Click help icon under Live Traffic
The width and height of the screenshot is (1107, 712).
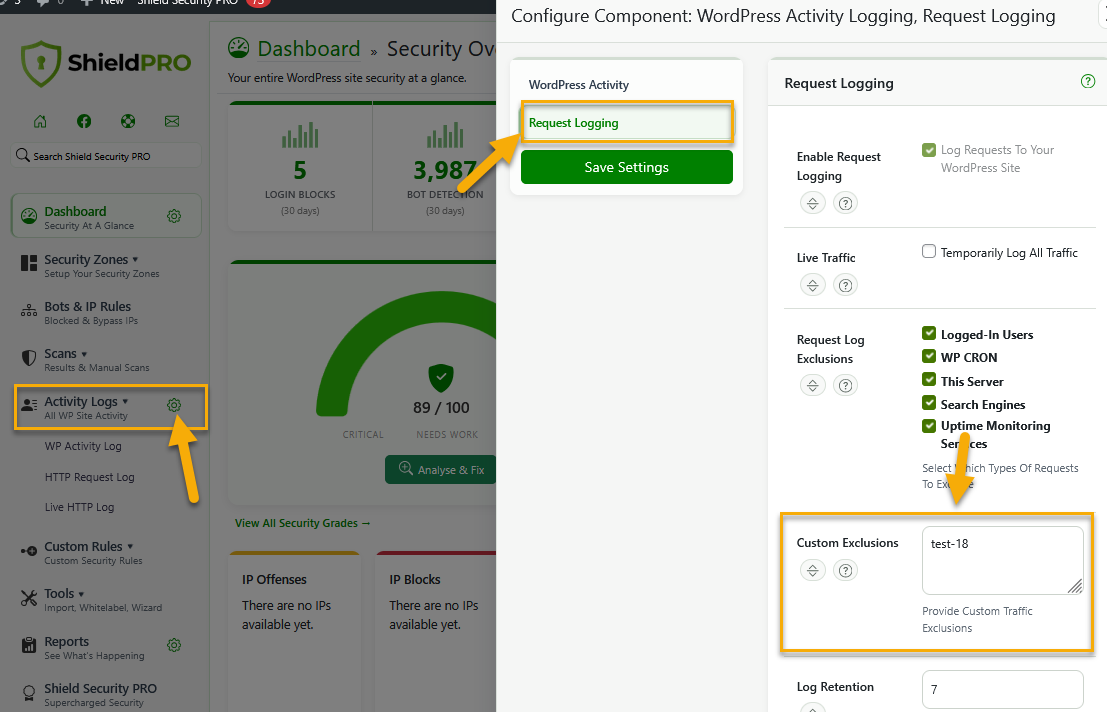[x=845, y=285]
